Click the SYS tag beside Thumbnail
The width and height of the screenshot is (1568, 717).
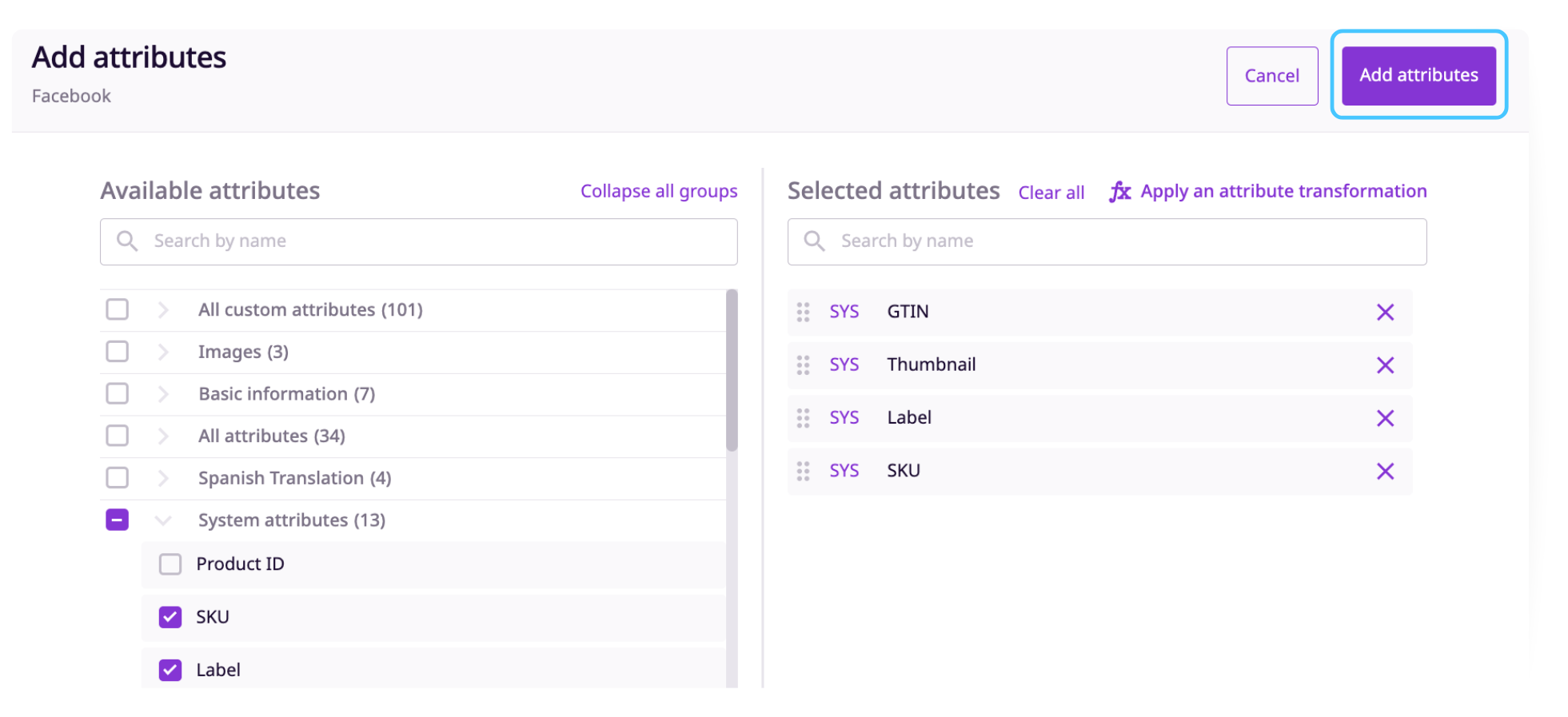click(x=844, y=364)
